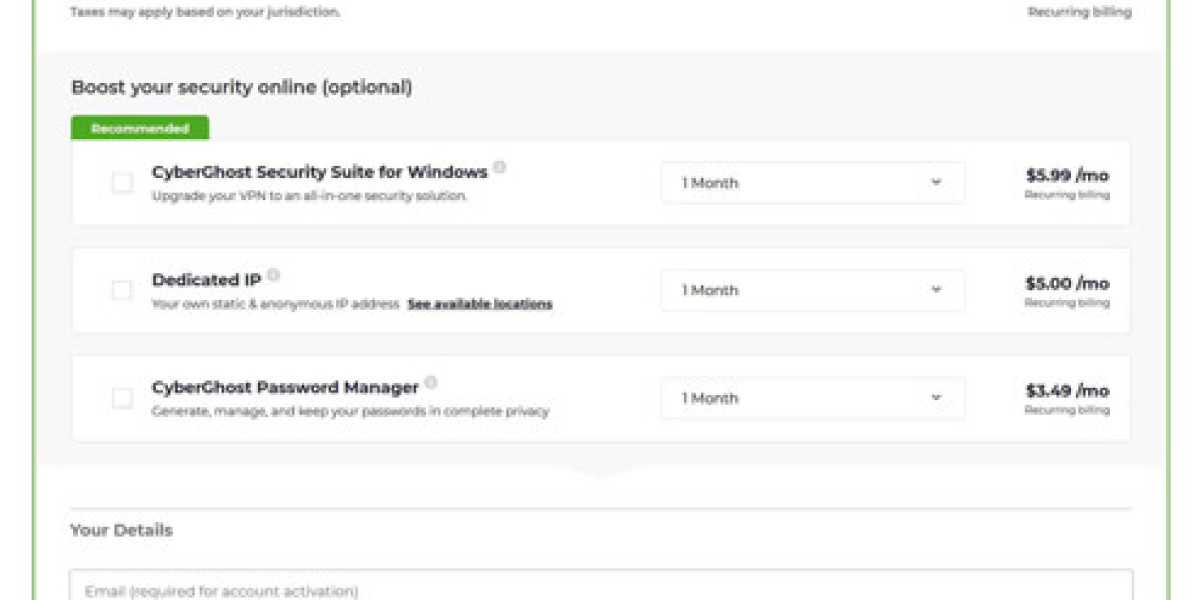This screenshot has height=600, width=1200.
Task: Click the Your Details section heading
Action: 121,530
